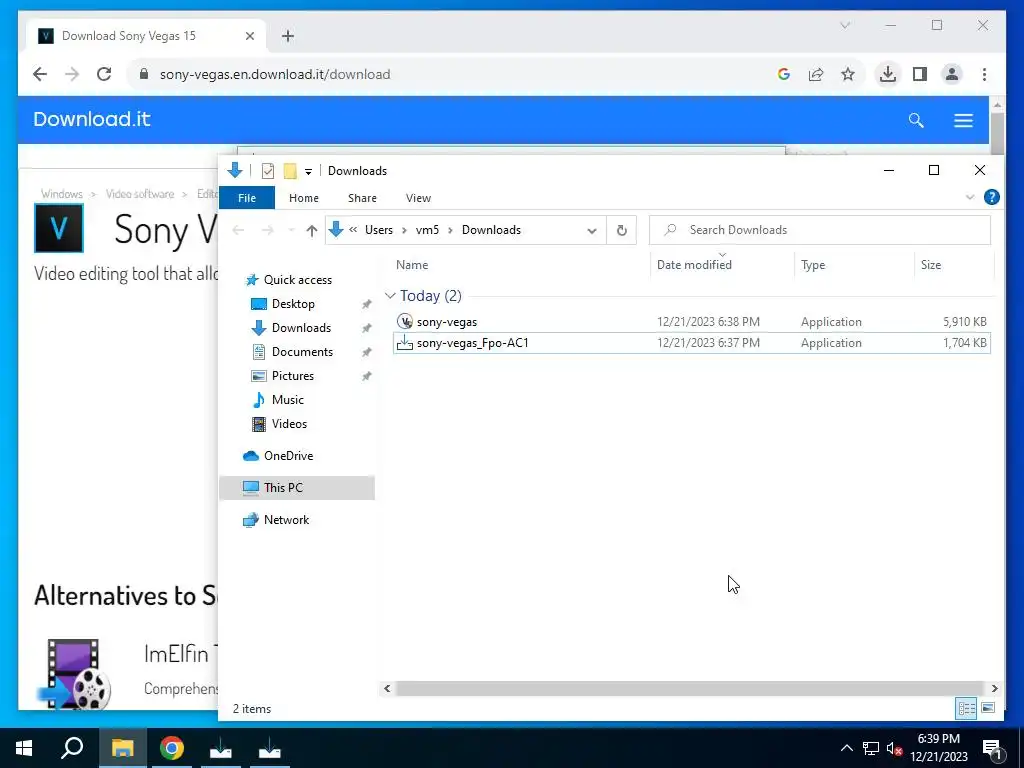Open Music in the navigation pane
Screen dimensions: 1024x768
287,400
